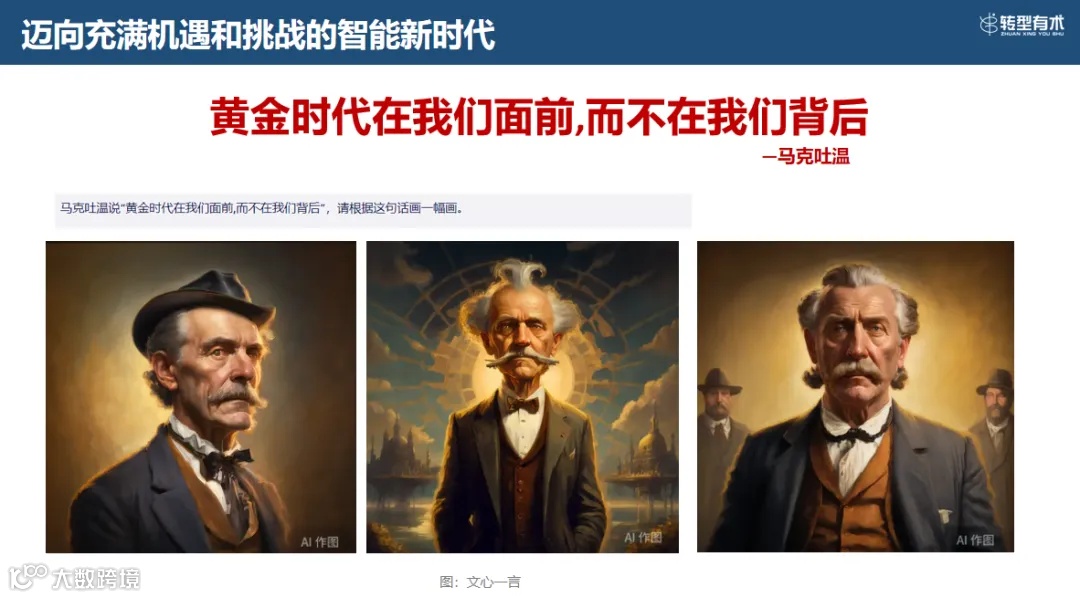Screen dimensions: 1080x598
Task: Click the 转型有术 logo icon
Action: [x=988, y=23]
